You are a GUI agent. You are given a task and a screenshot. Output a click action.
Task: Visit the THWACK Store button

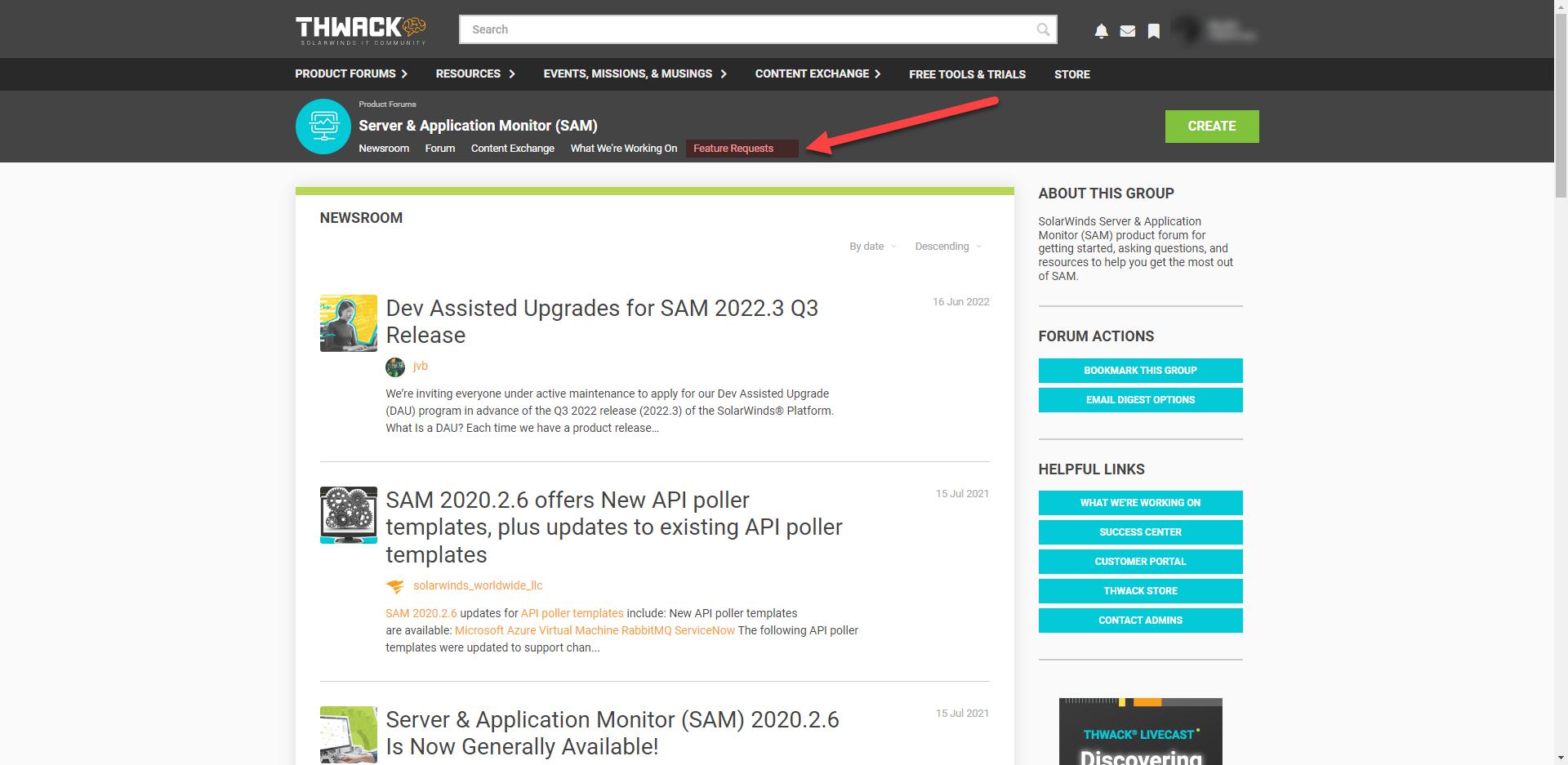pos(1140,591)
